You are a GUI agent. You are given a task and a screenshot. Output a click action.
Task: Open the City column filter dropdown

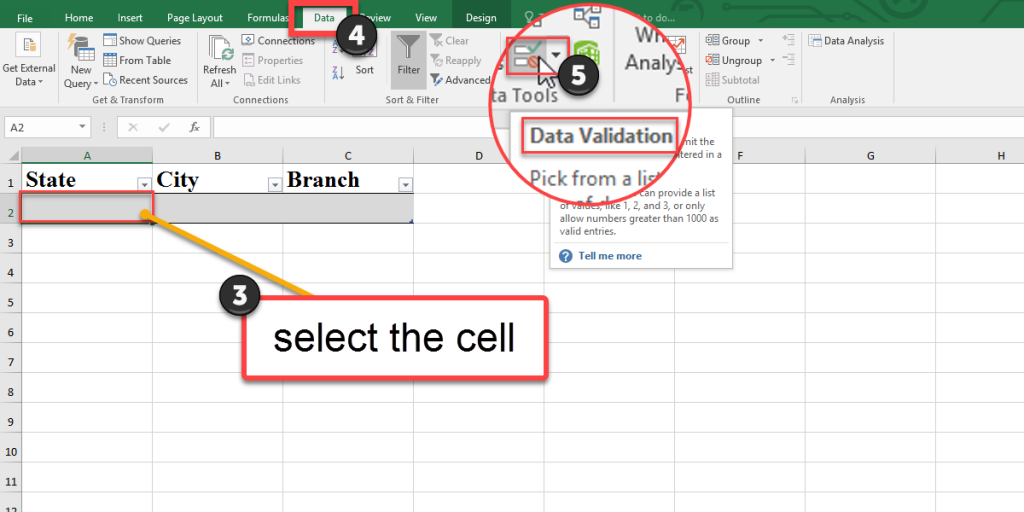(276, 185)
